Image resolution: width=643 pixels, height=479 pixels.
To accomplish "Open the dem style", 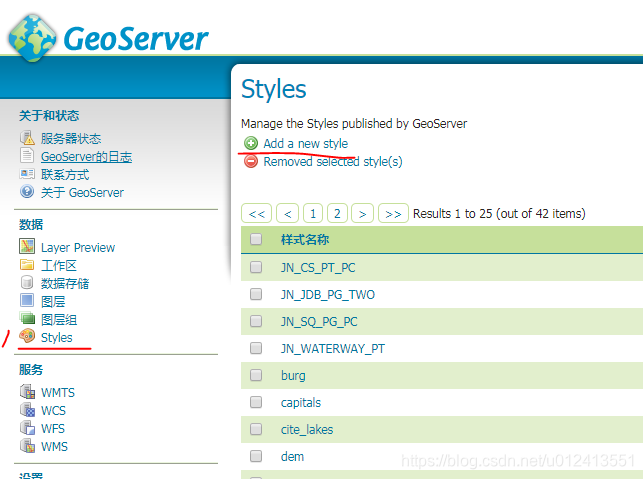I will [x=292, y=456].
